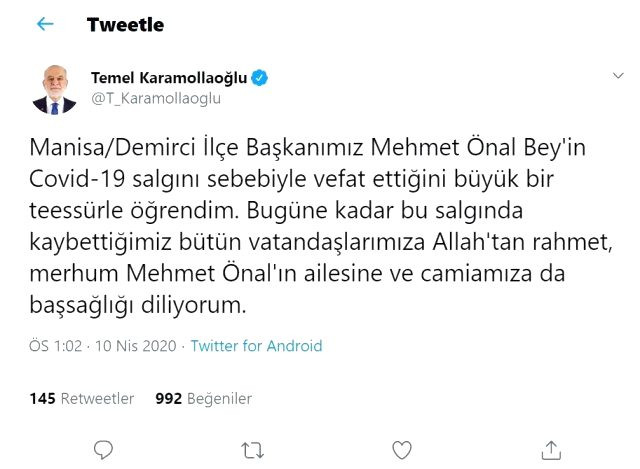The width and height of the screenshot is (640, 469).
Task: Click the tweet's closing başsağlığı diliyorum line
Action: [x=138, y=305]
